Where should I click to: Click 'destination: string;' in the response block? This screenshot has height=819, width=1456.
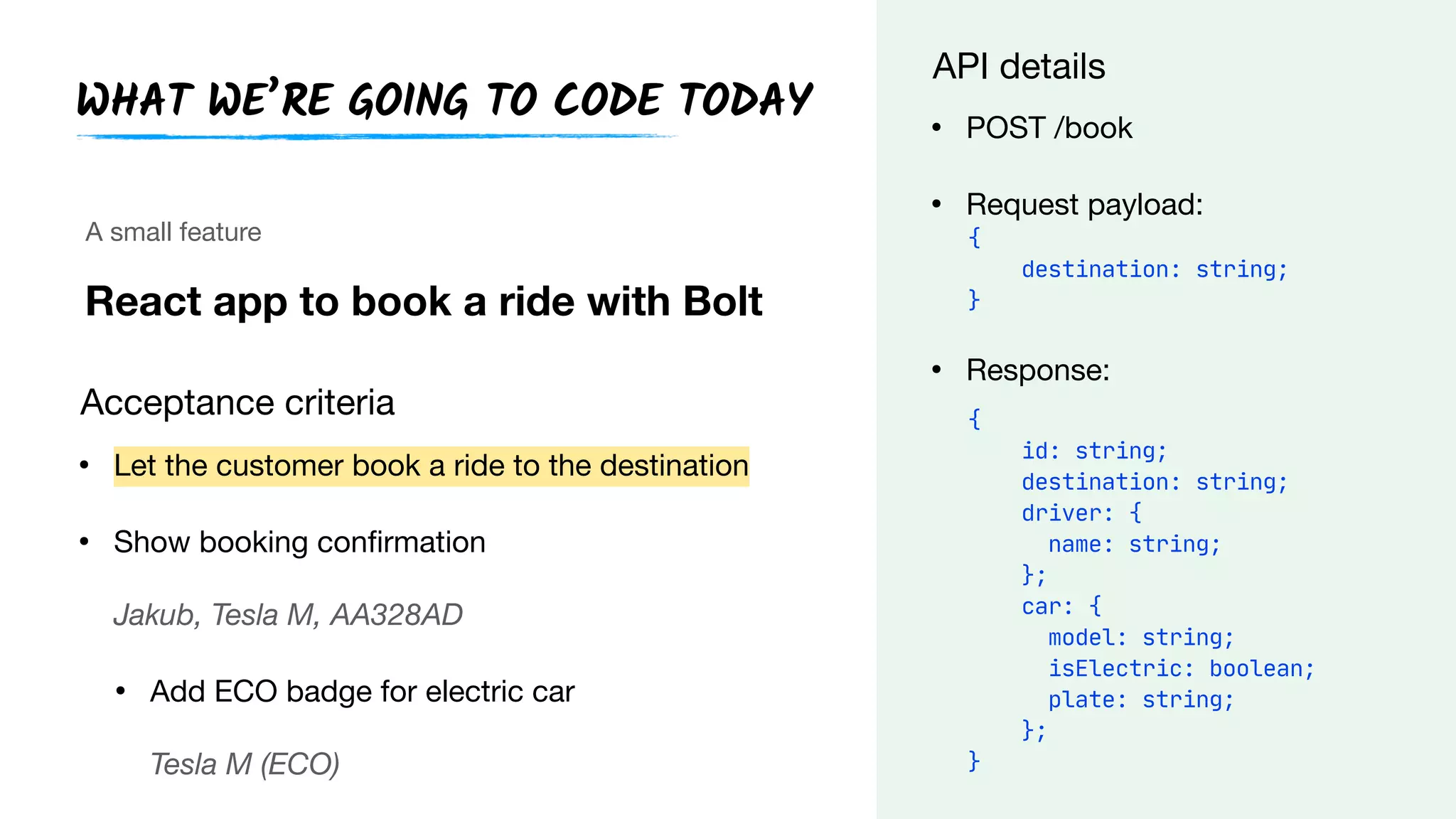click(1155, 482)
